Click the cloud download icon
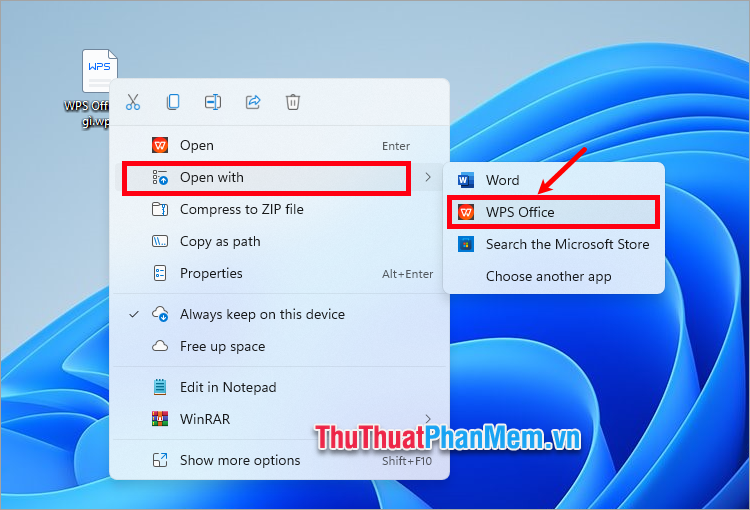750x510 pixels. coord(160,314)
